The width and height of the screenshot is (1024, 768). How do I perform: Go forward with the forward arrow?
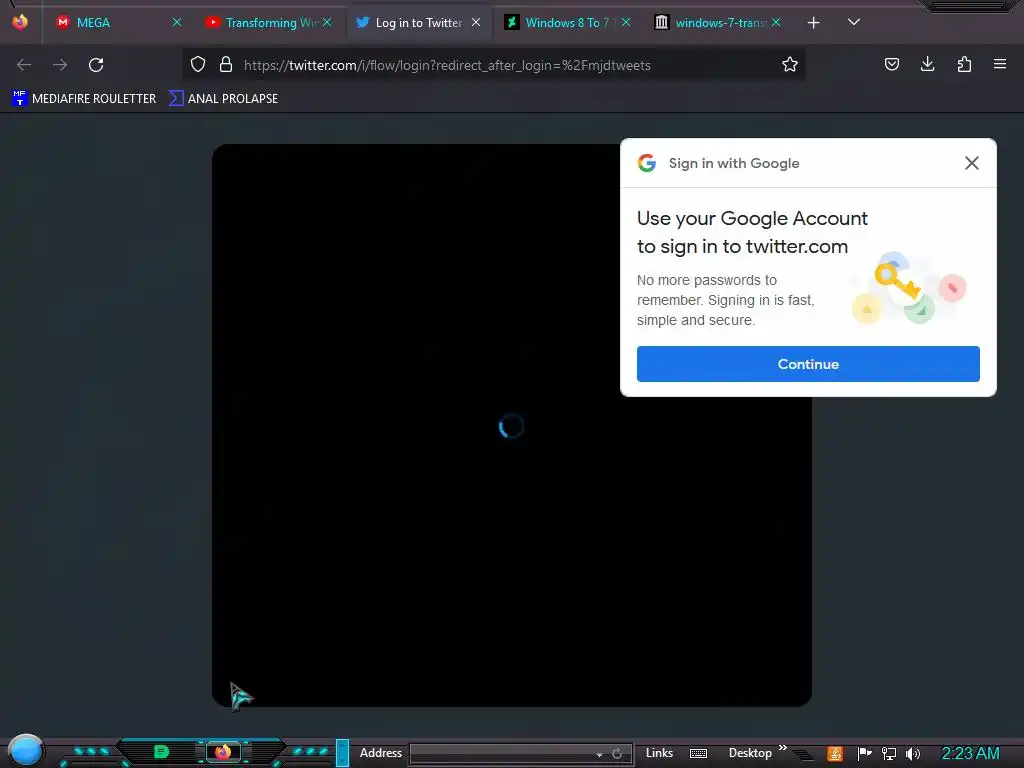pyautogui.click(x=60, y=65)
